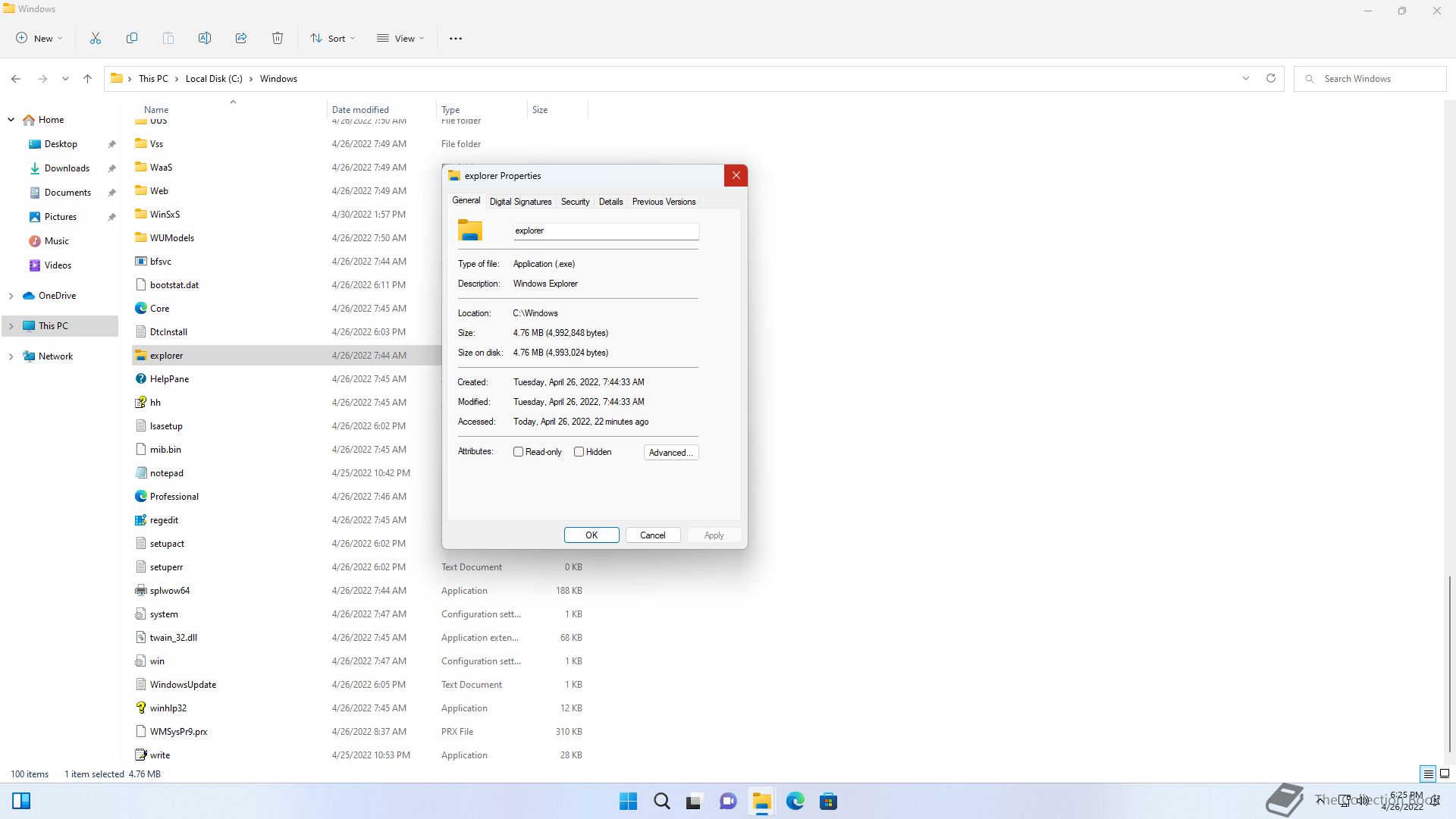This screenshot has height=819, width=1456.
Task: Click the Share icon in toolbar
Action: tap(241, 38)
